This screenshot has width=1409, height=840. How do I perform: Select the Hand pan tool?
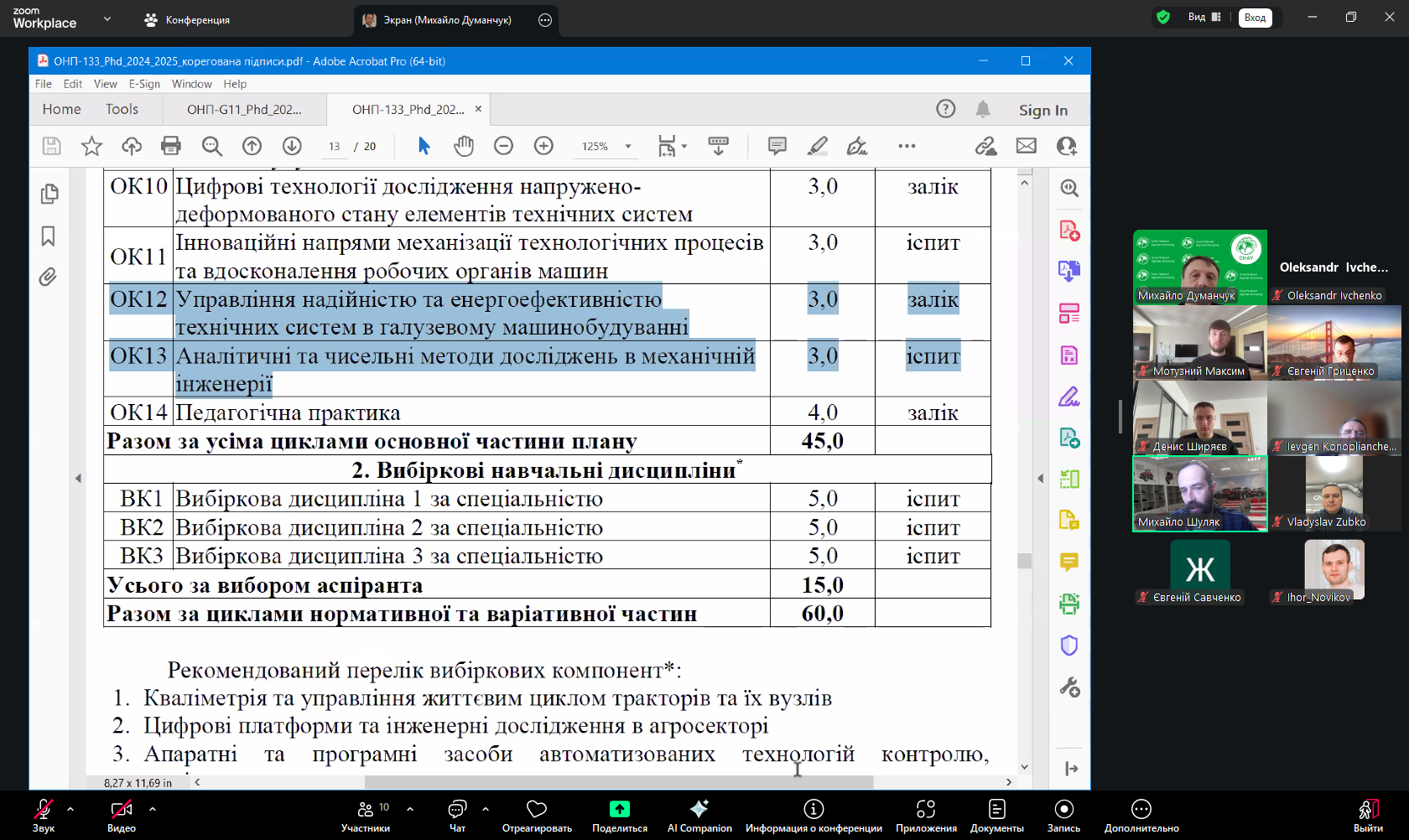pos(464,146)
